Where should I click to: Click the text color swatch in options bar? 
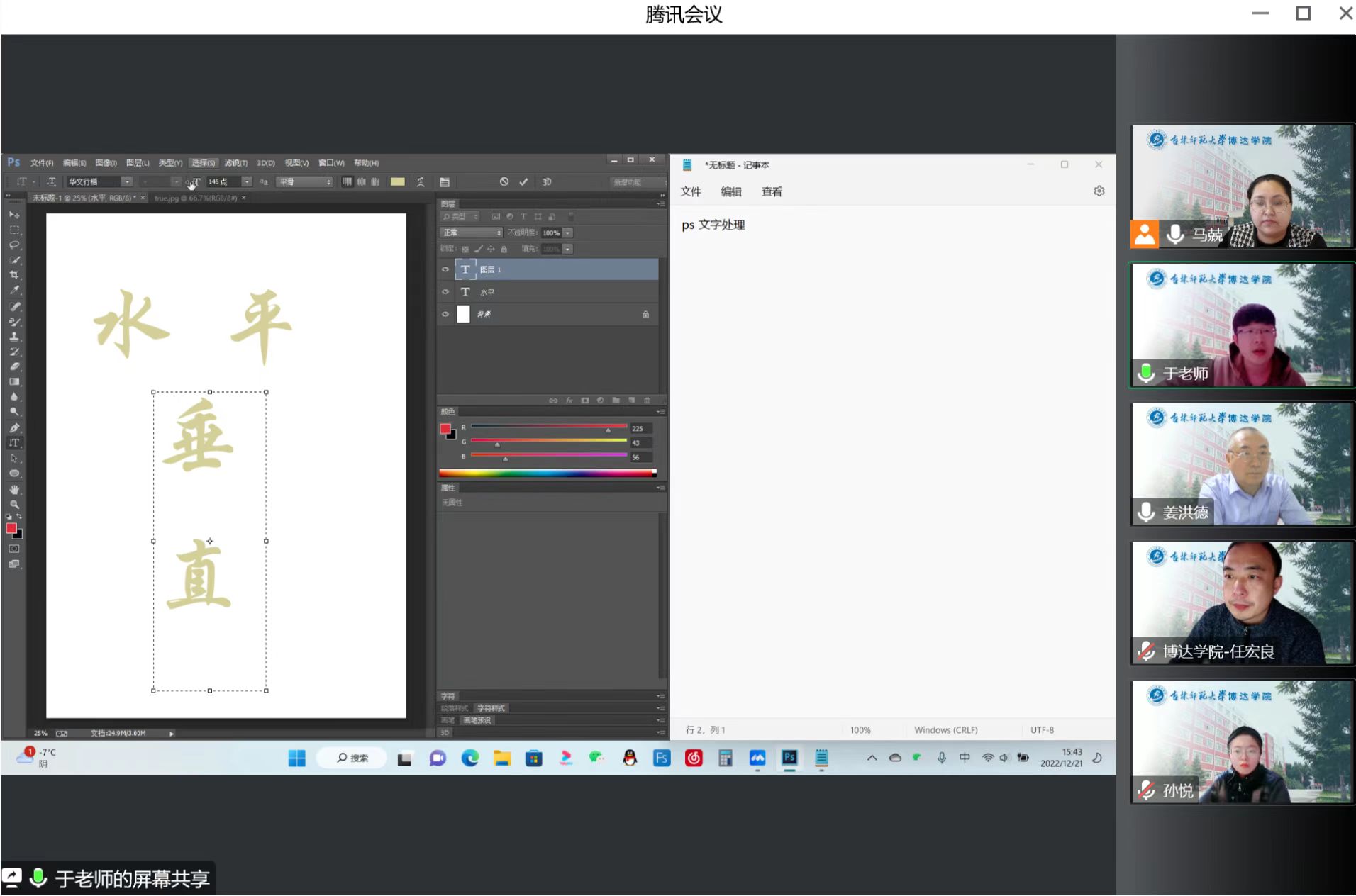pos(398,182)
